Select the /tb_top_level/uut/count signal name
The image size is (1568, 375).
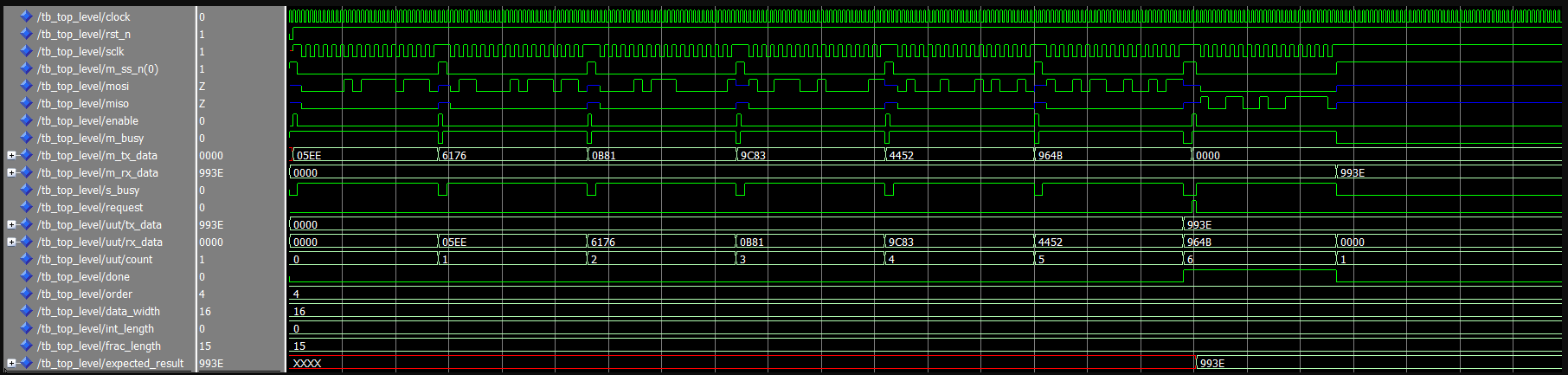pyautogui.click(x=94, y=259)
